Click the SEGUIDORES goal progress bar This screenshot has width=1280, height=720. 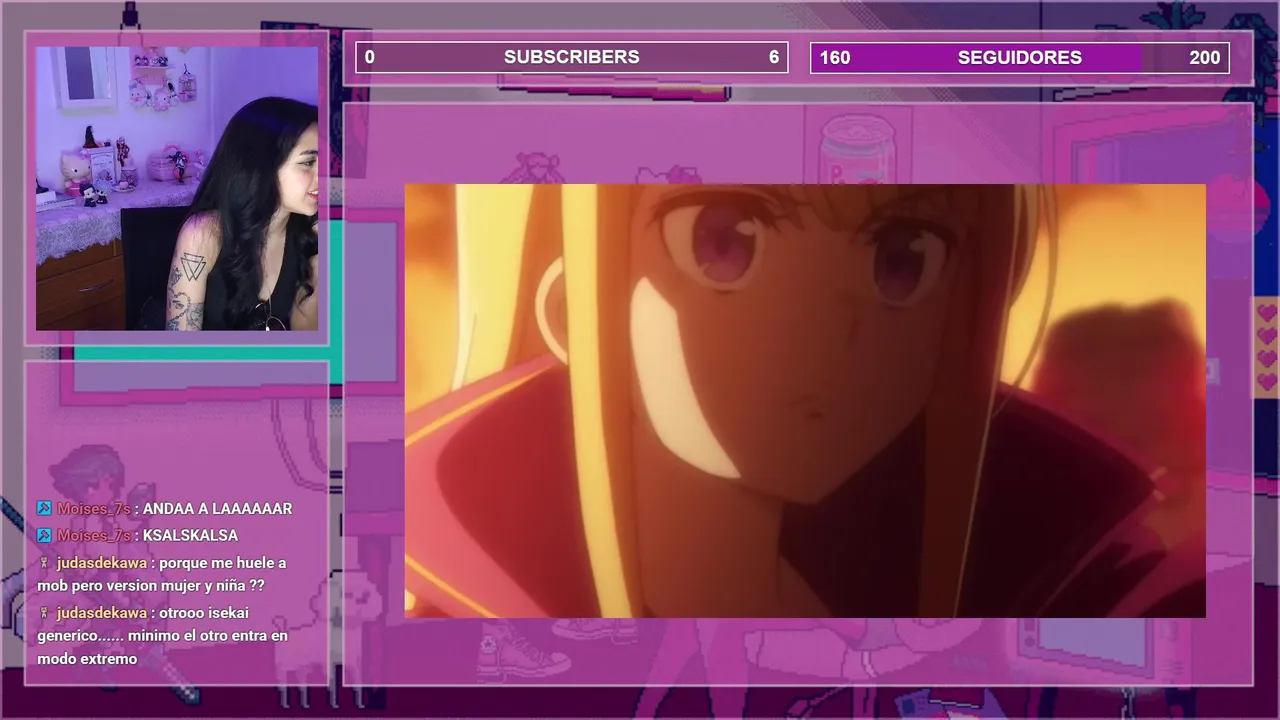coord(1020,57)
